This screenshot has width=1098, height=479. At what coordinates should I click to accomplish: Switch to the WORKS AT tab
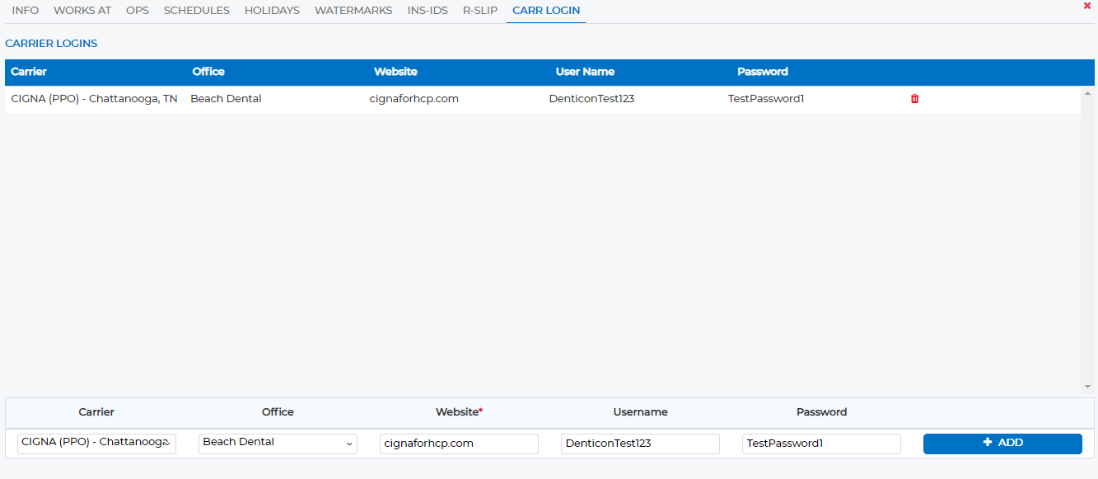click(82, 11)
